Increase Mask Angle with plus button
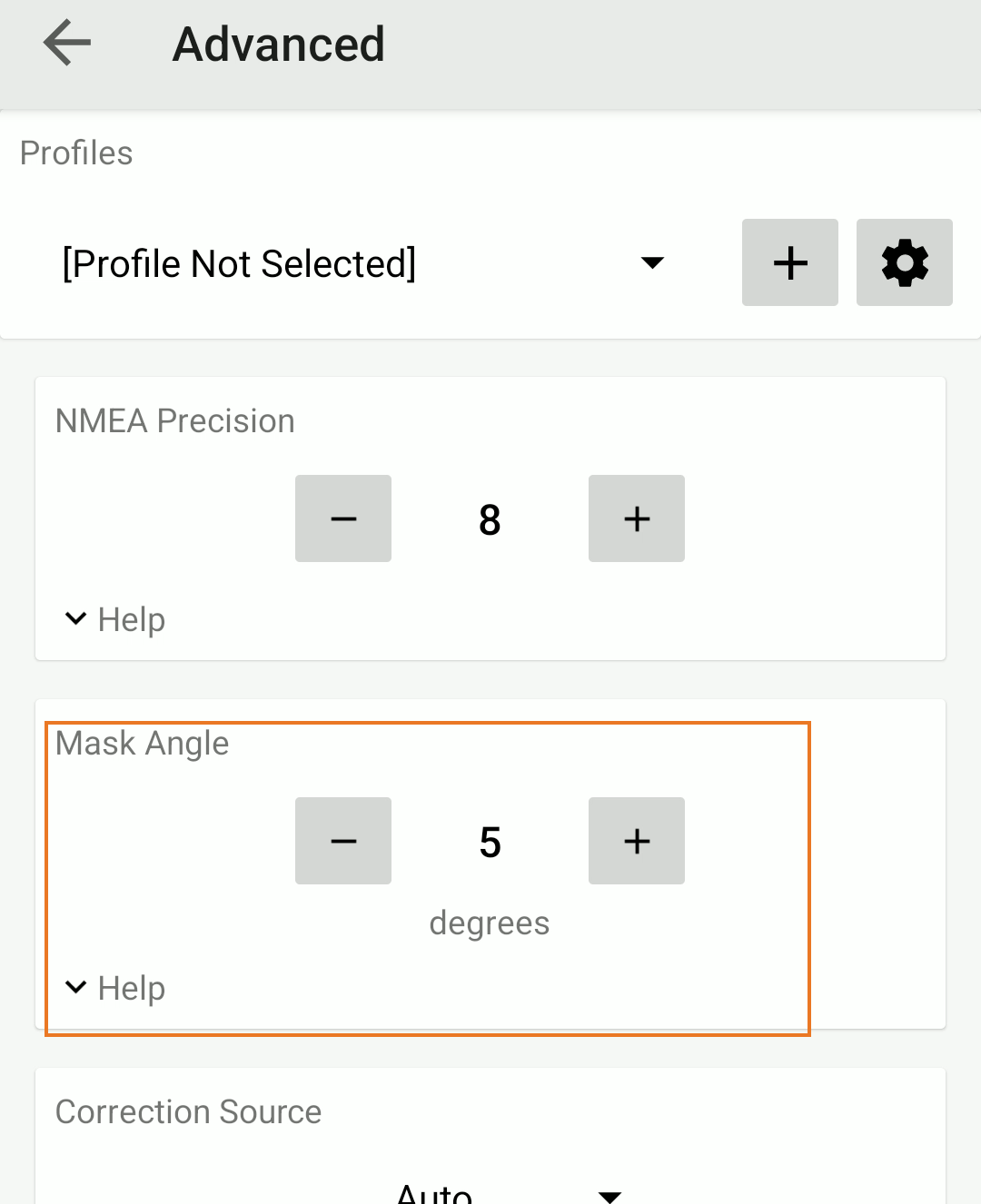This screenshot has height=1204, width=981. pos(637,841)
